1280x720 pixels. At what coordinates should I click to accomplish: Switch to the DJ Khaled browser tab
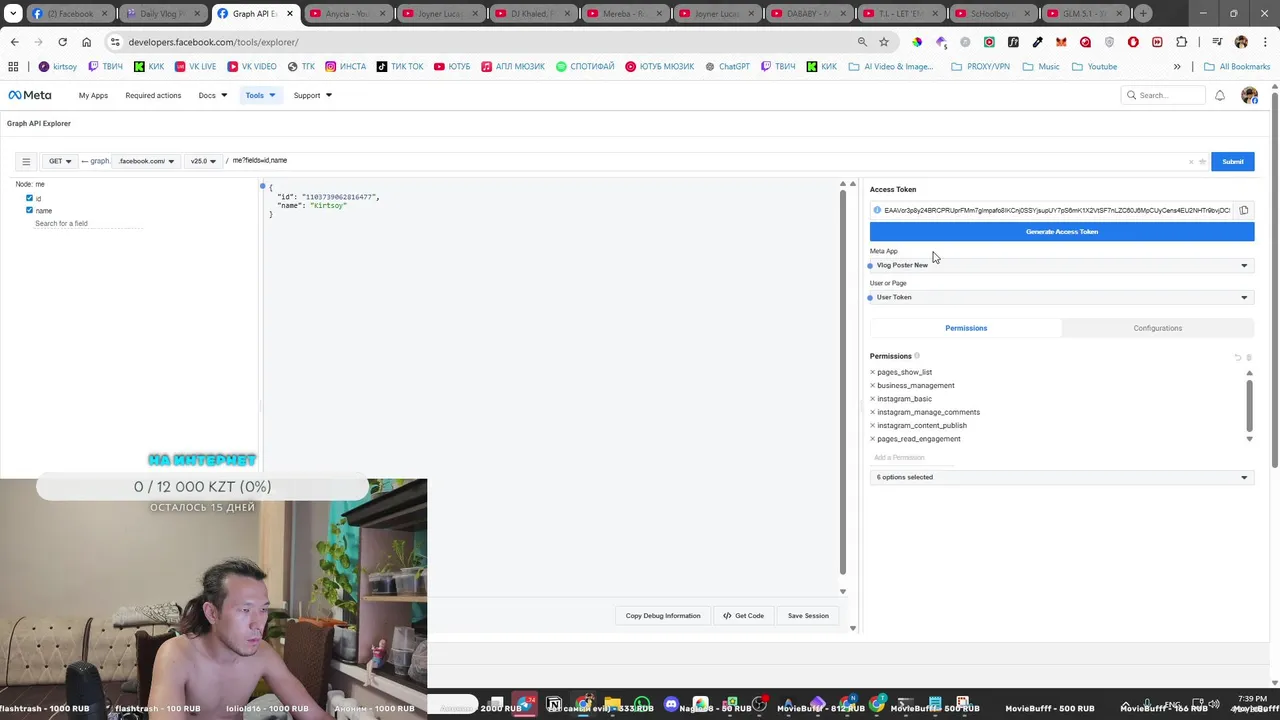click(x=532, y=14)
